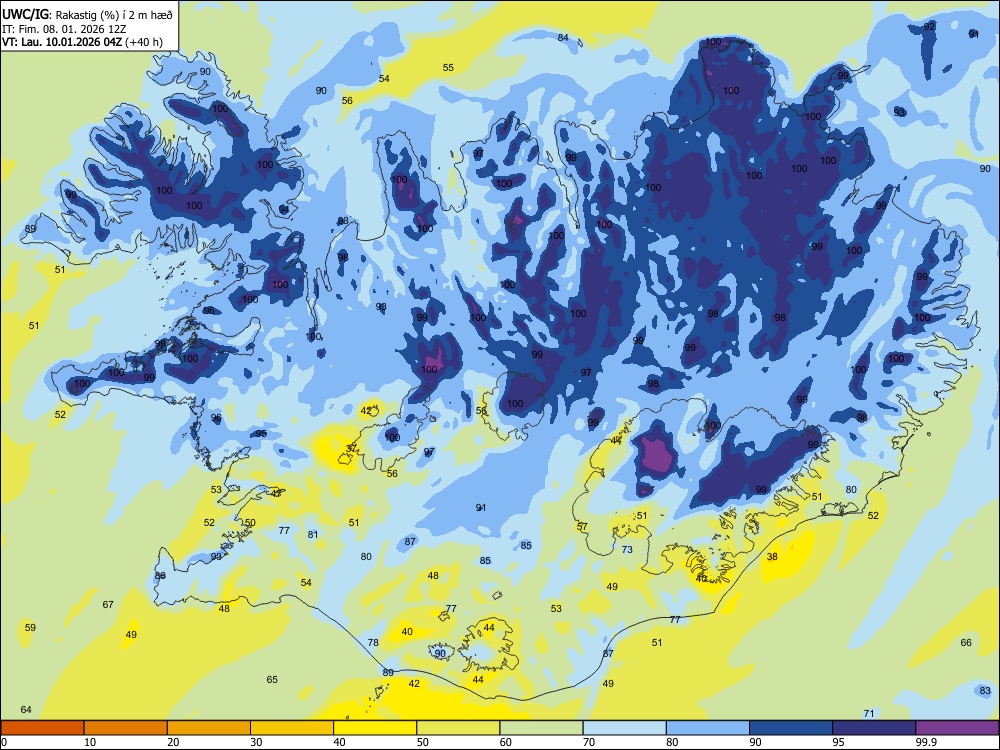
Task: Click the '60' legend scale label
Action: click(506, 742)
